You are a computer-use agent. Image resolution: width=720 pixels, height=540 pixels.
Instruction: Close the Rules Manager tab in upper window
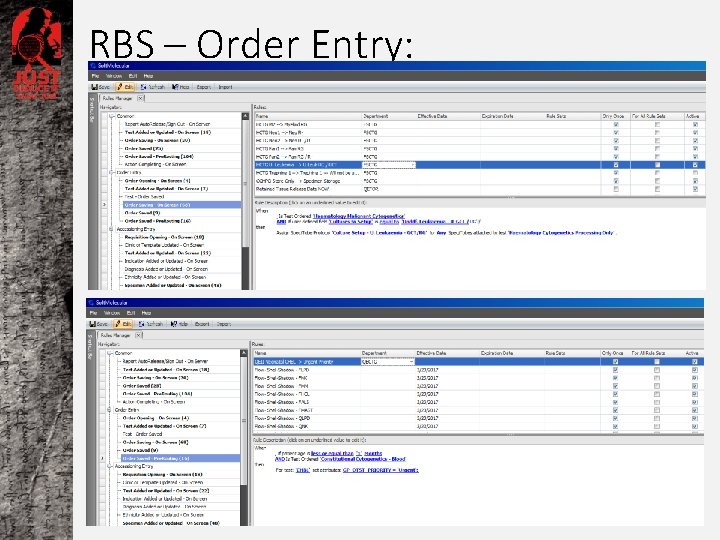click(140, 98)
